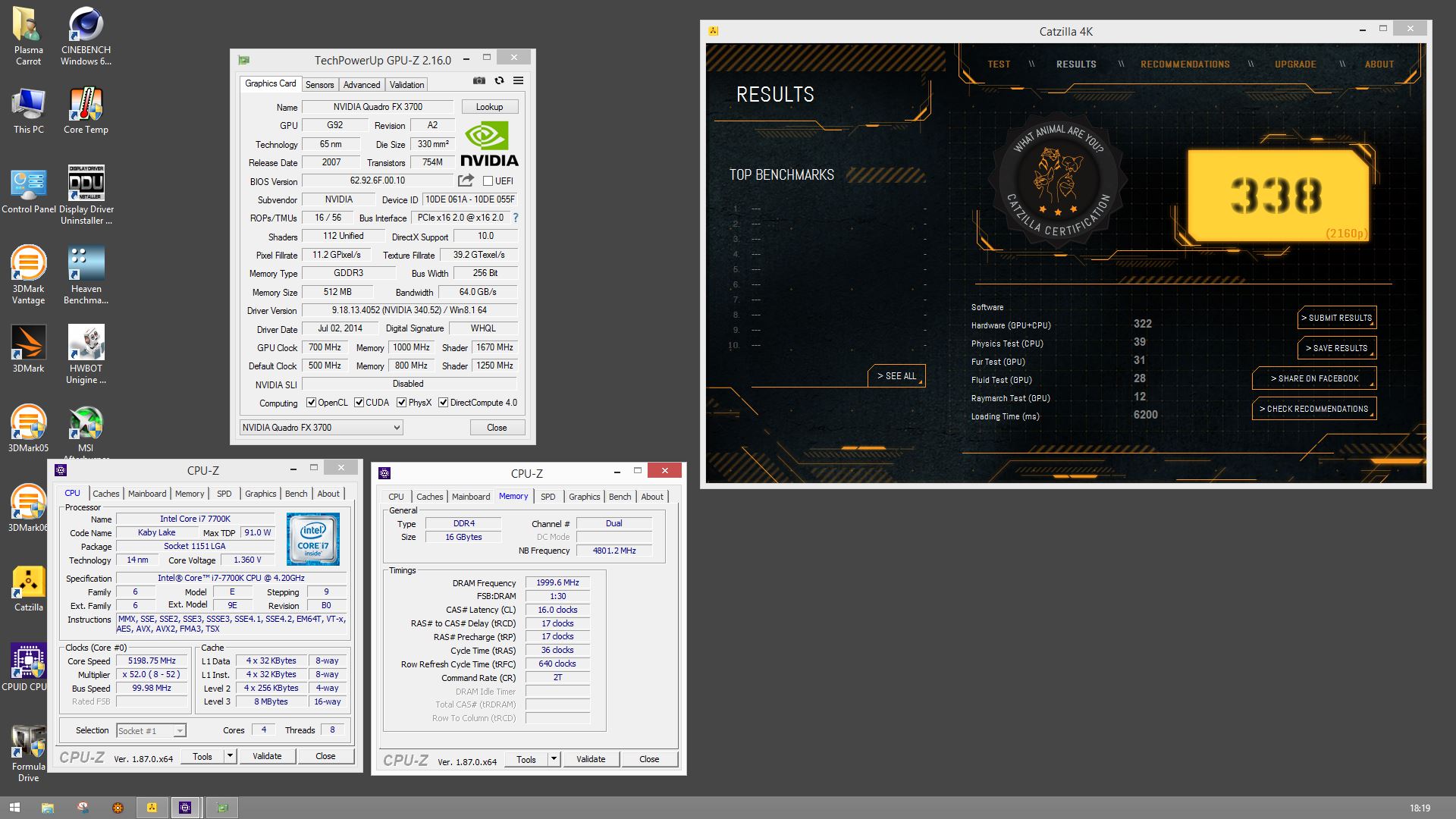Image resolution: width=1456 pixels, height=819 pixels.
Task: Switch to GPU-Z taskbar icon
Action: click(x=222, y=808)
